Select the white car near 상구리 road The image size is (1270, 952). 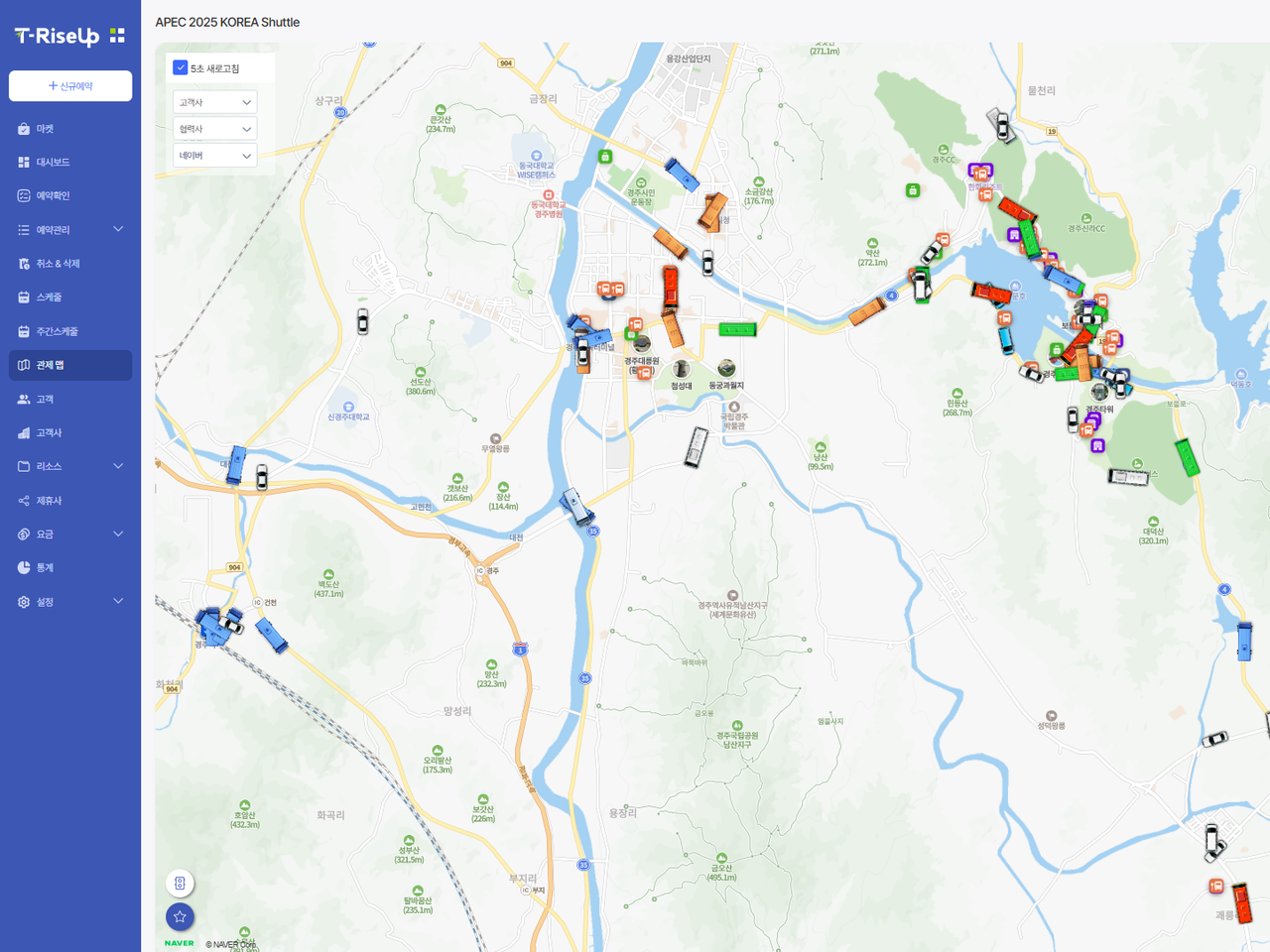pyautogui.click(x=362, y=321)
